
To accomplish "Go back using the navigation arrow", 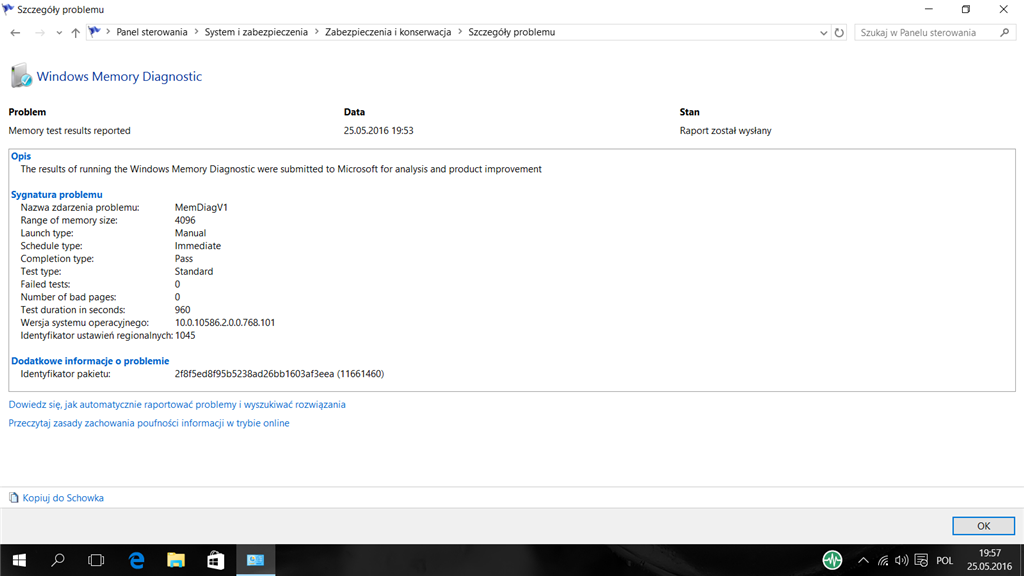I will (16, 33).
